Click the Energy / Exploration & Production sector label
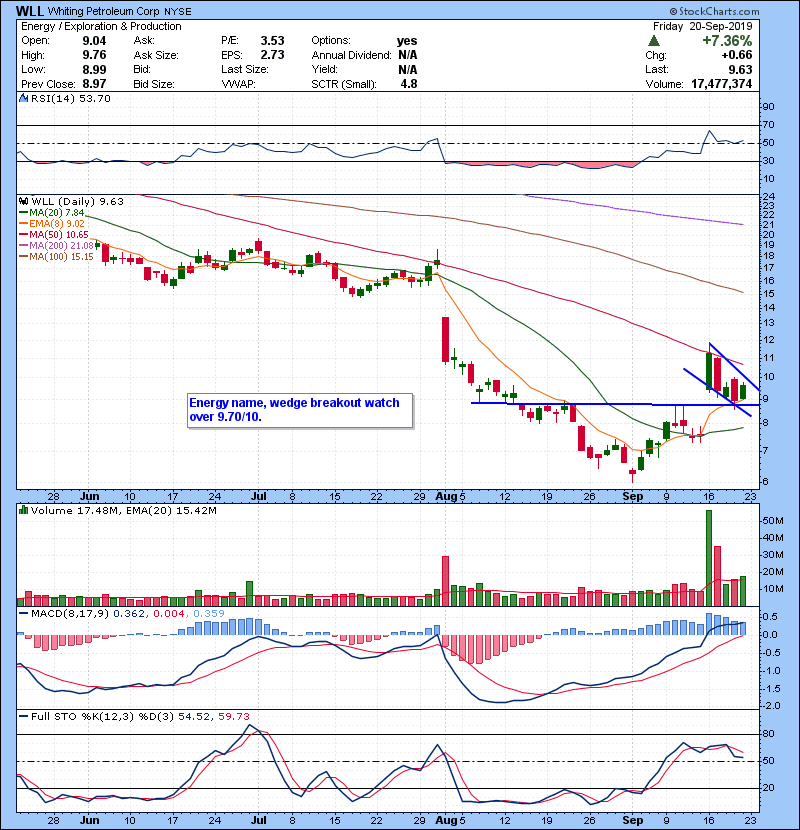The height and width of the screenshot is (830, 800). pyautogui.click(x=101, y=26)
